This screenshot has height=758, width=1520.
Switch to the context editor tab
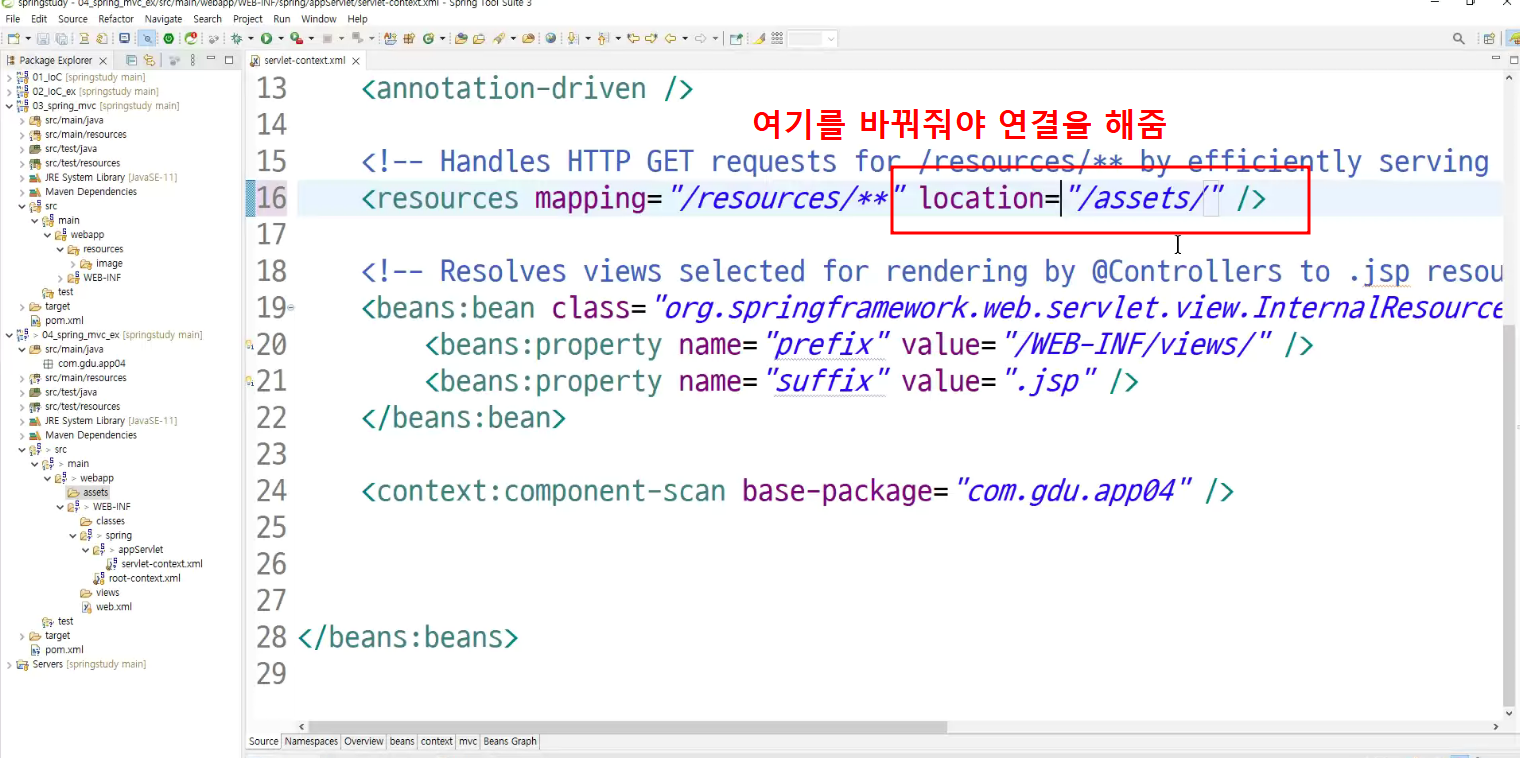[436, 741]
